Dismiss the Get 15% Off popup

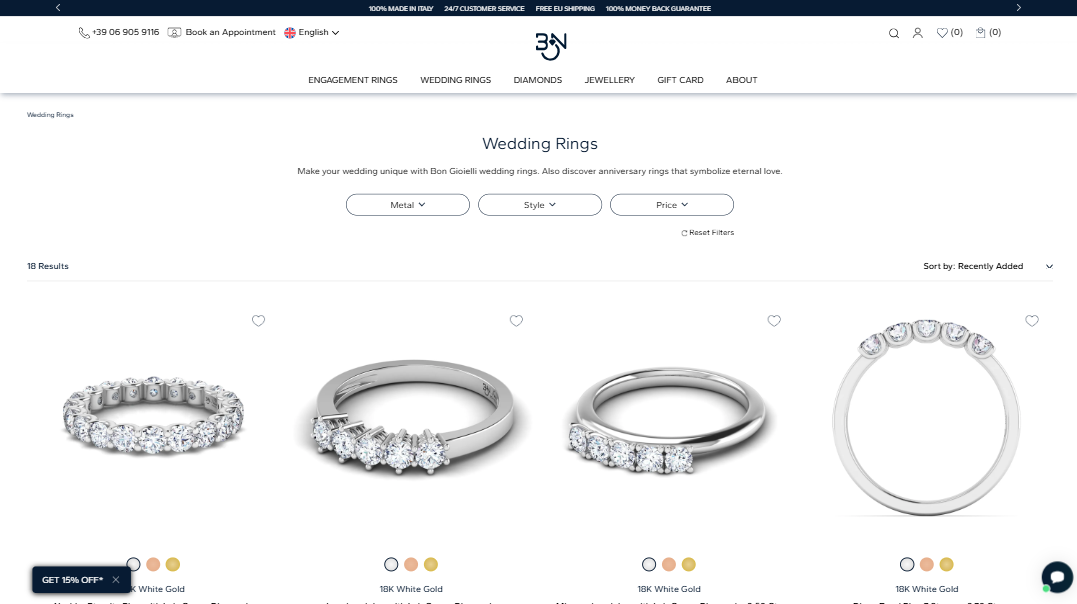[x=116, y=580]
